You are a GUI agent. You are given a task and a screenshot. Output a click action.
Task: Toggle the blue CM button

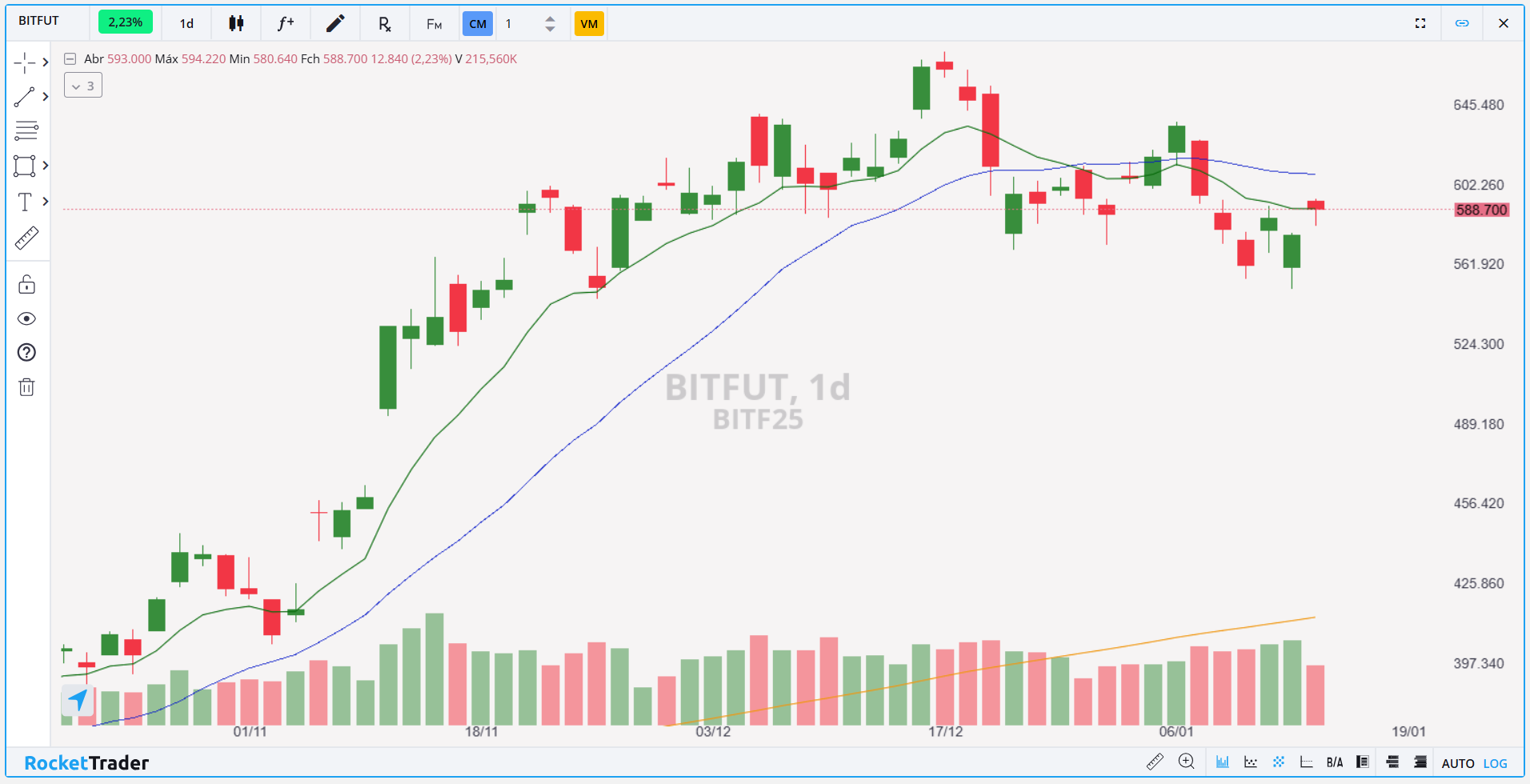point(478,24)
